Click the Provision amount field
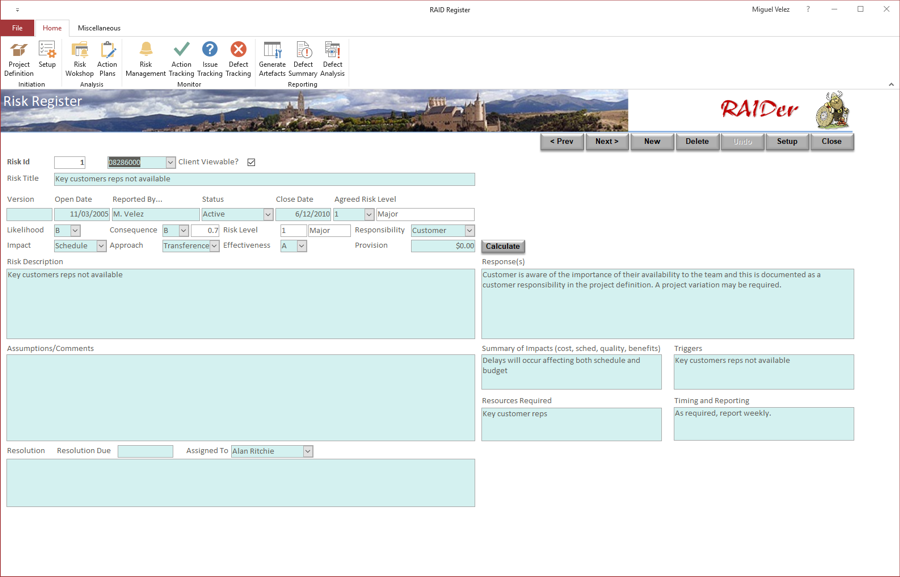The height and width of the screenshot is (577, 900). coord(443,246)
